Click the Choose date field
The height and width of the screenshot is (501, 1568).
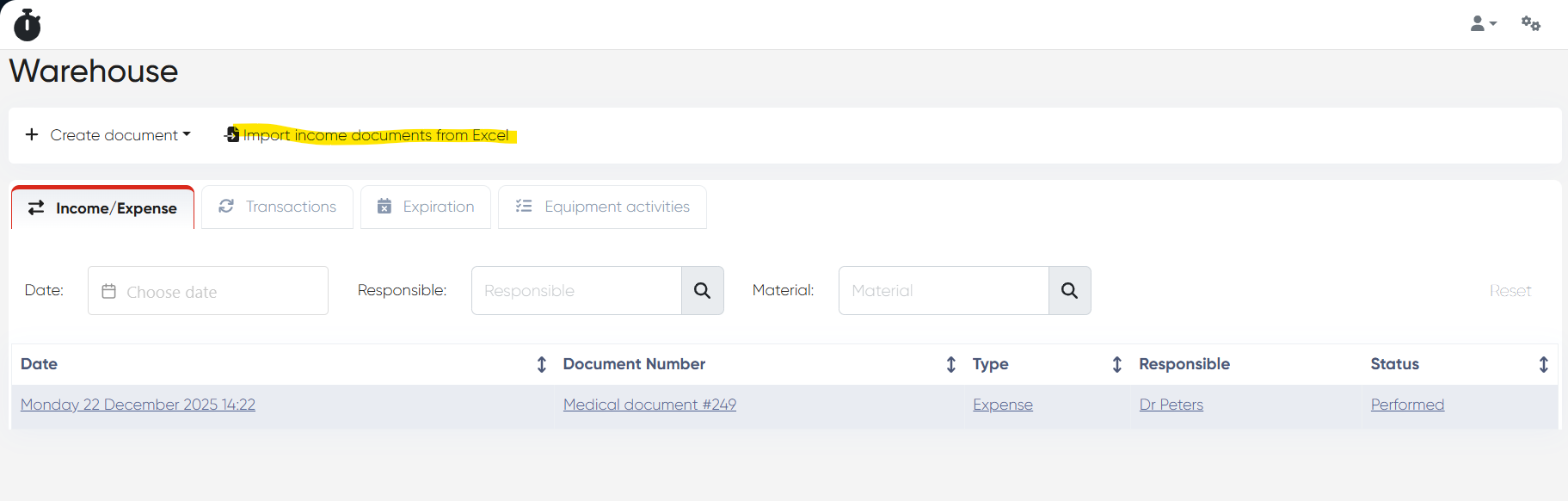tap(208, 291)
